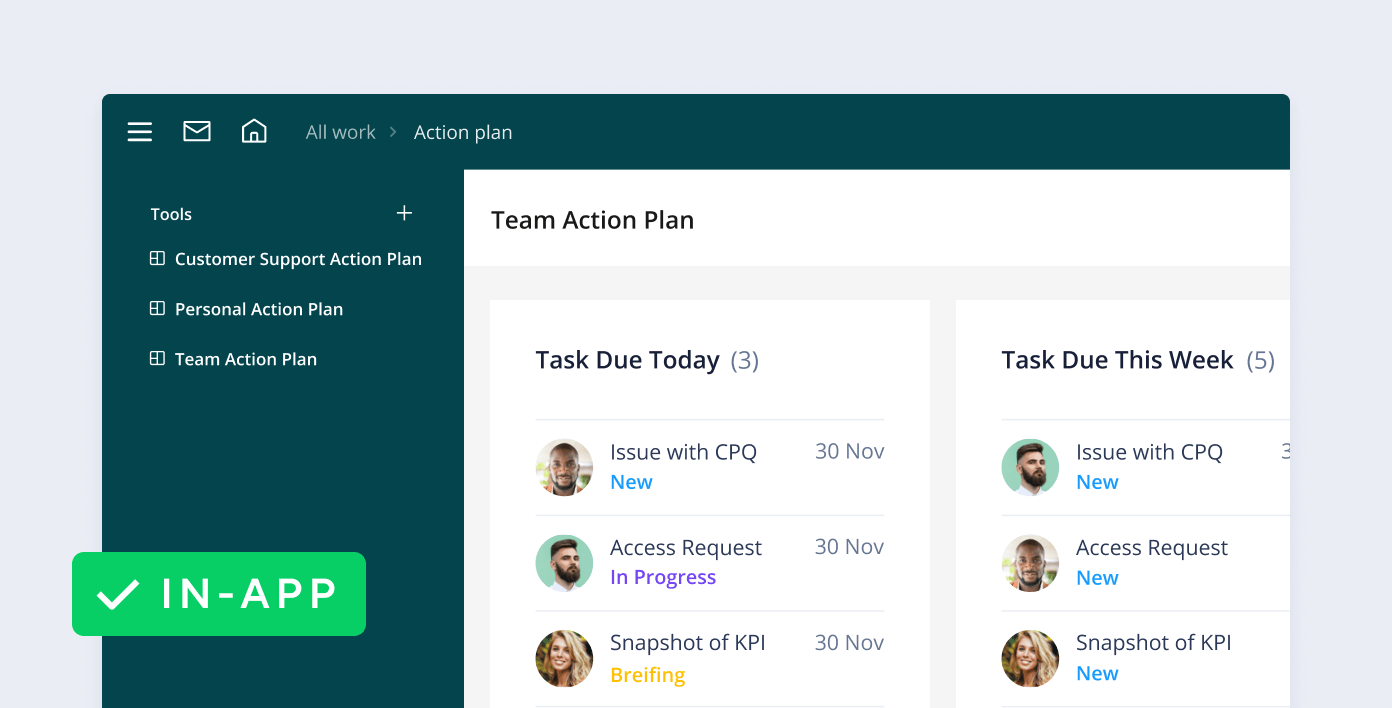The image size is (1392, 708).
Task: Select Team Action Plan in sidebar
Action: tap(246, 359)
